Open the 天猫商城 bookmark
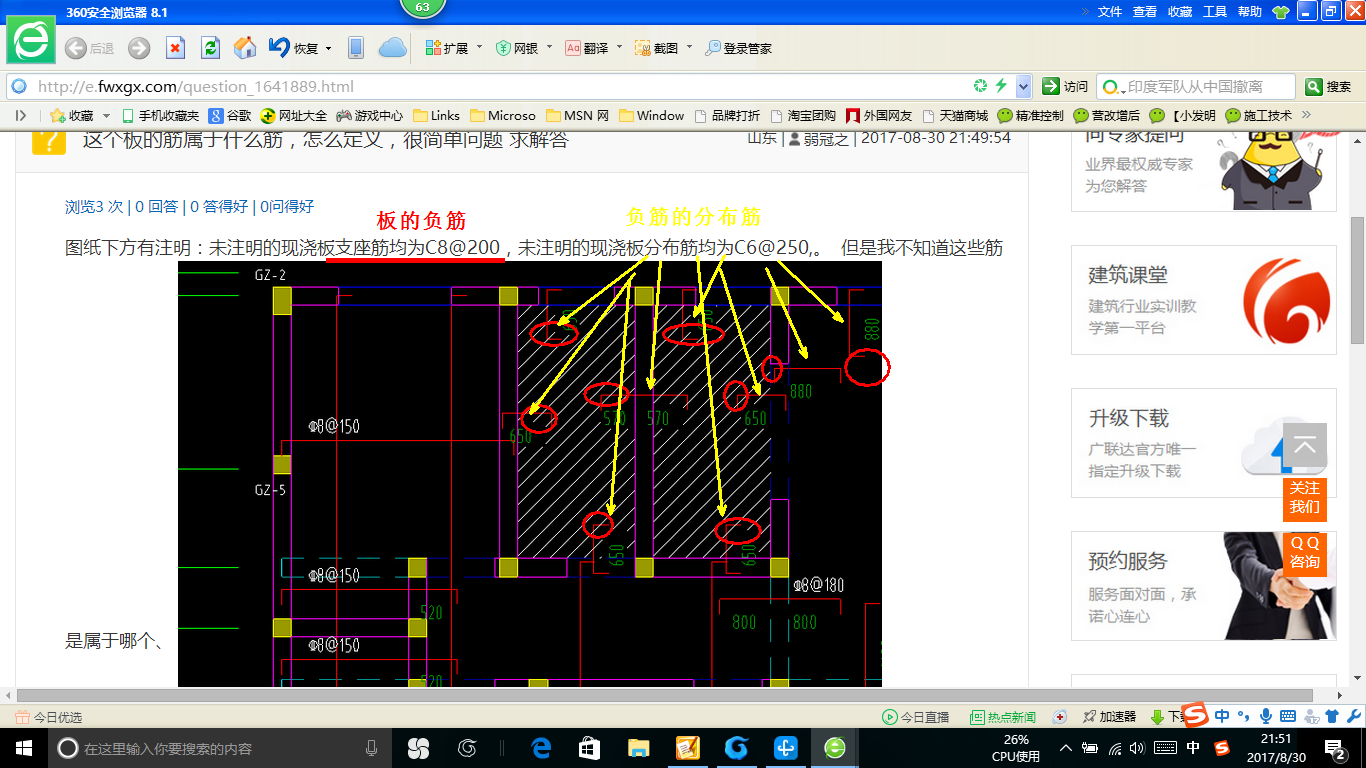The height and width of the screenshot is (768, 1366). [955, 116]
